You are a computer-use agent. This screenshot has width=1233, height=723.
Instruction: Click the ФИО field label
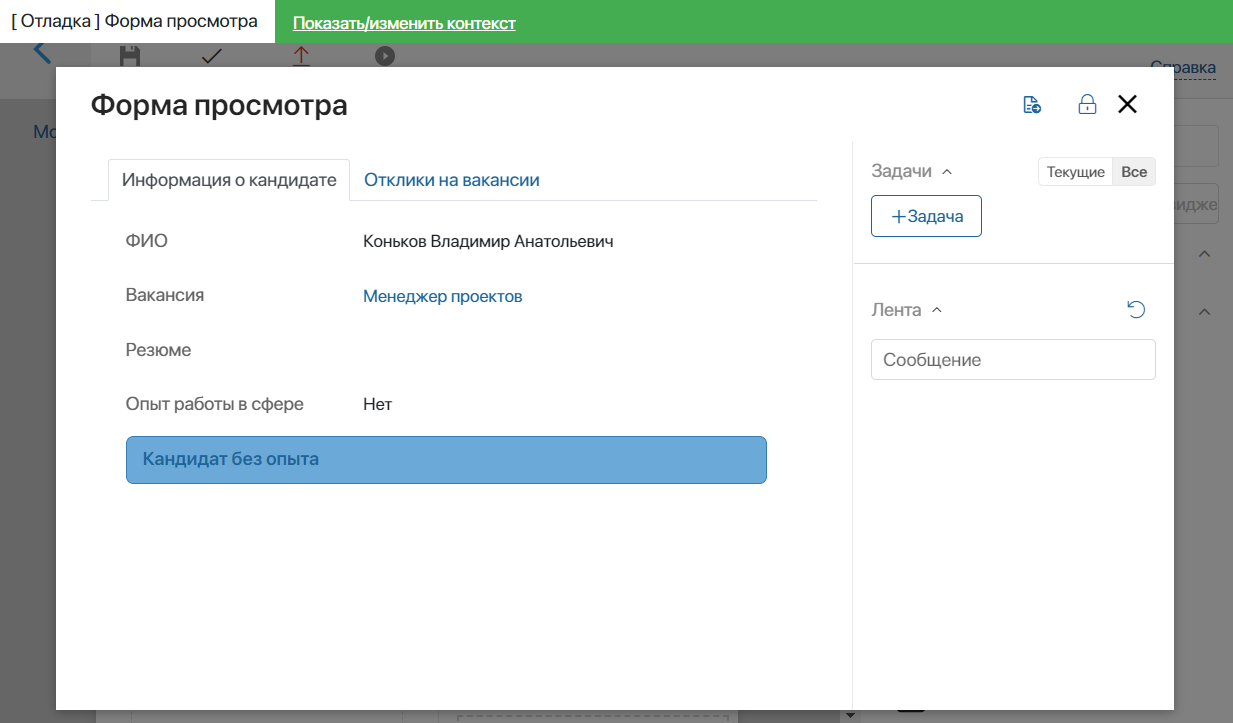tap(146, 240)
